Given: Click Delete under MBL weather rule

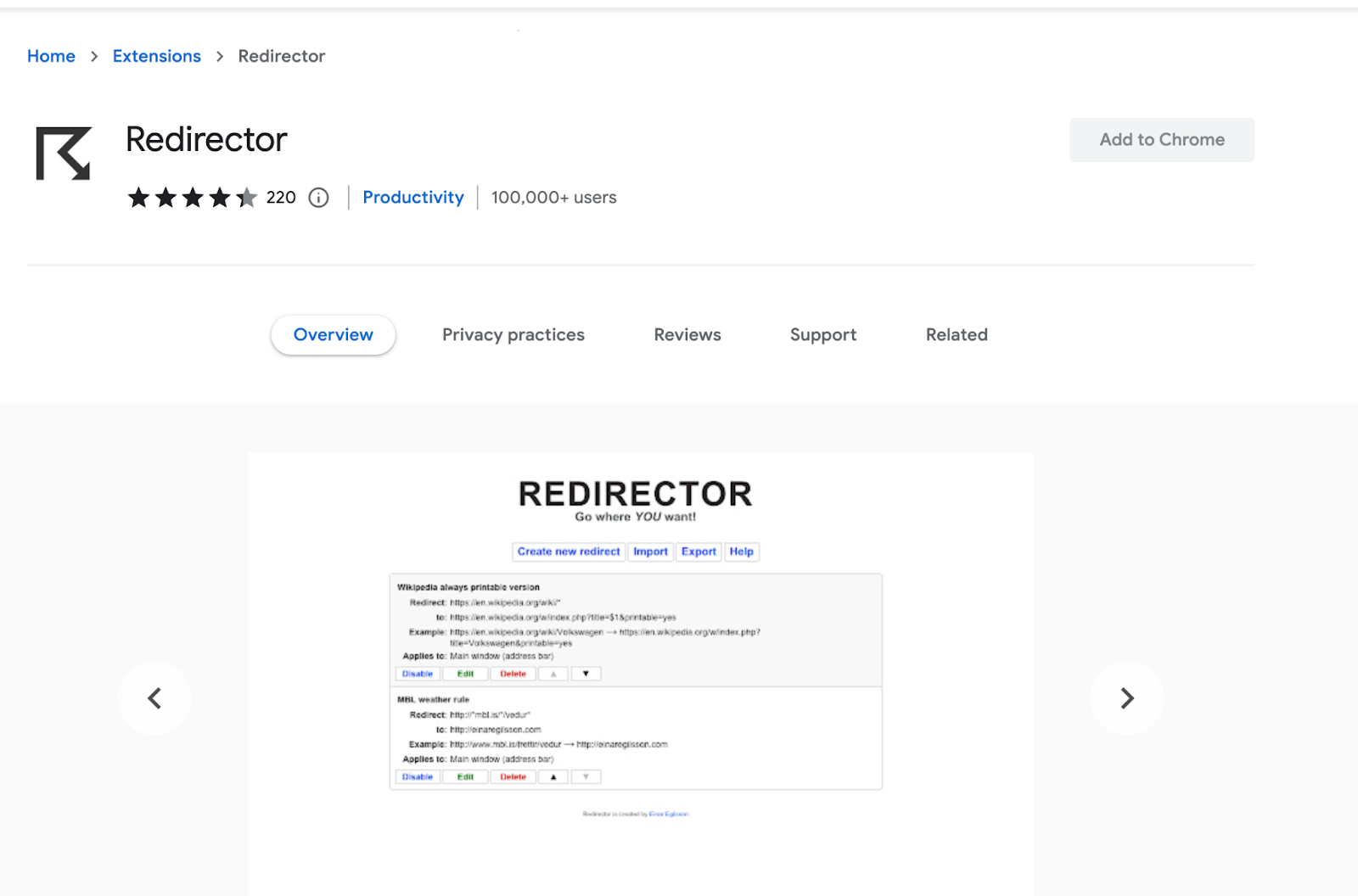Looking at the screenshot, I should click(513, 777).
